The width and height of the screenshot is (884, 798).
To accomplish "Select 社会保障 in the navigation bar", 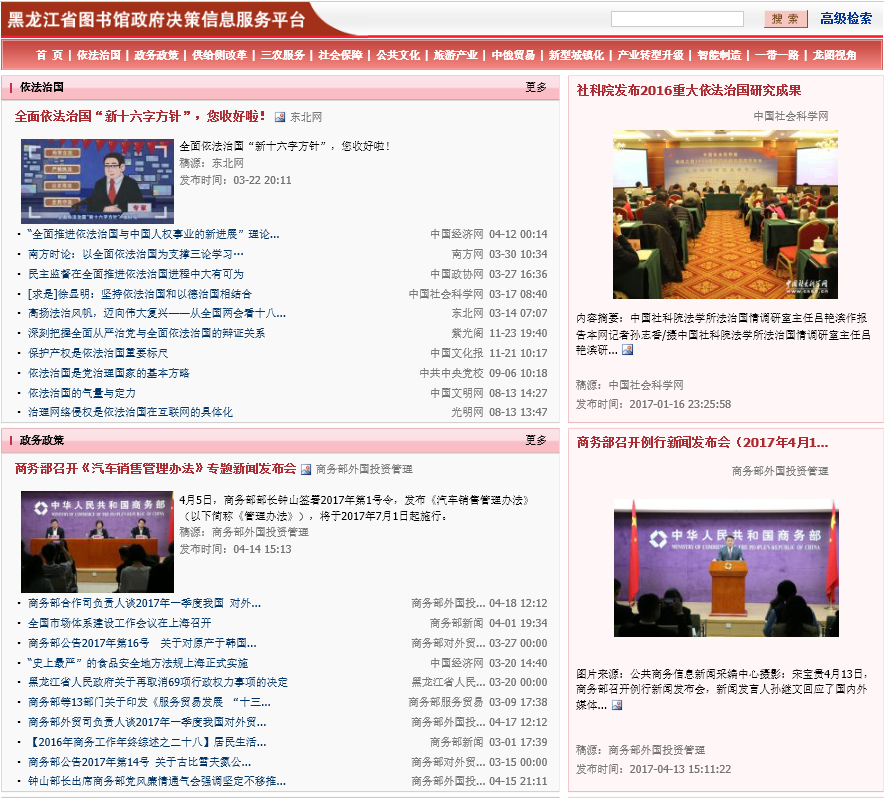I will [341, 55].
